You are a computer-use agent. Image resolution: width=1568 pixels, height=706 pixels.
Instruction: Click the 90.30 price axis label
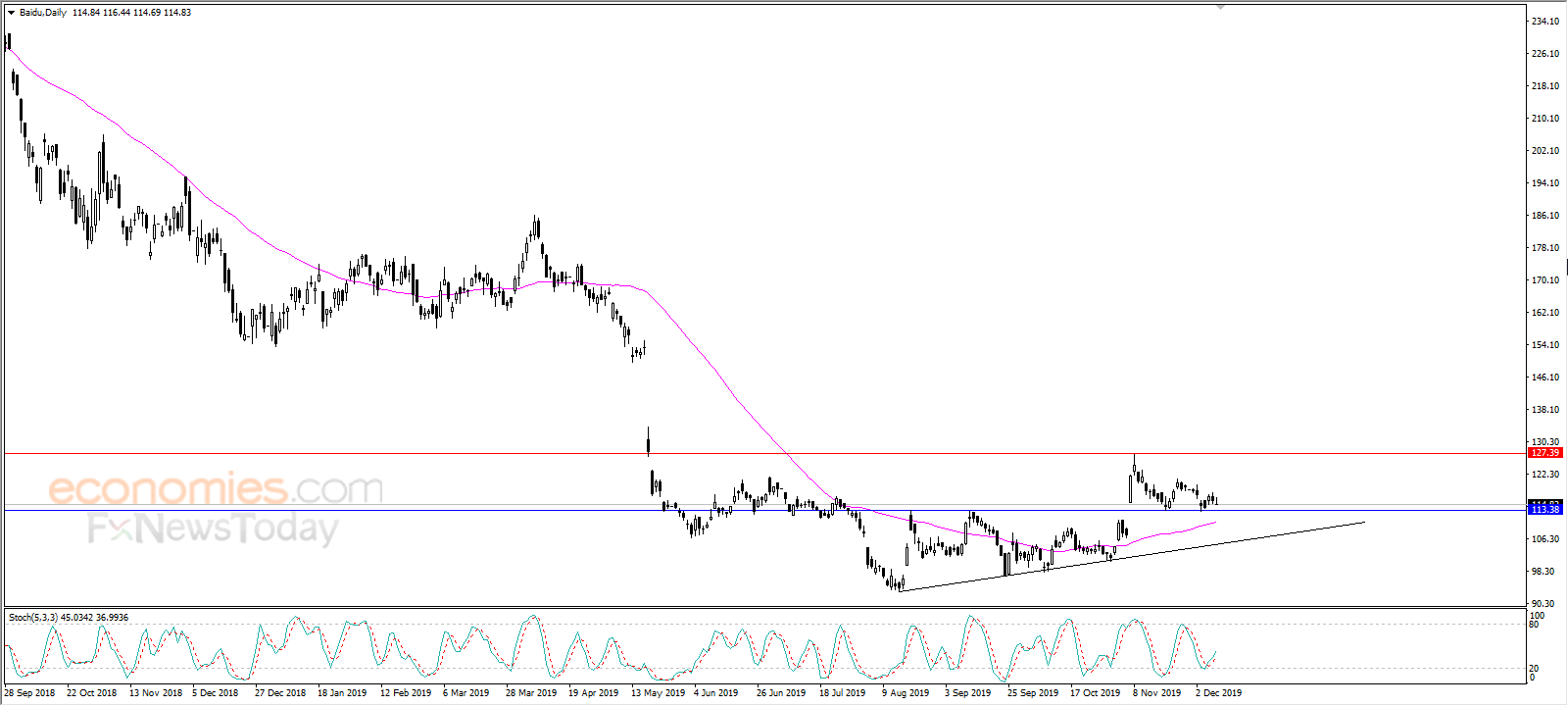[1543, 604]
